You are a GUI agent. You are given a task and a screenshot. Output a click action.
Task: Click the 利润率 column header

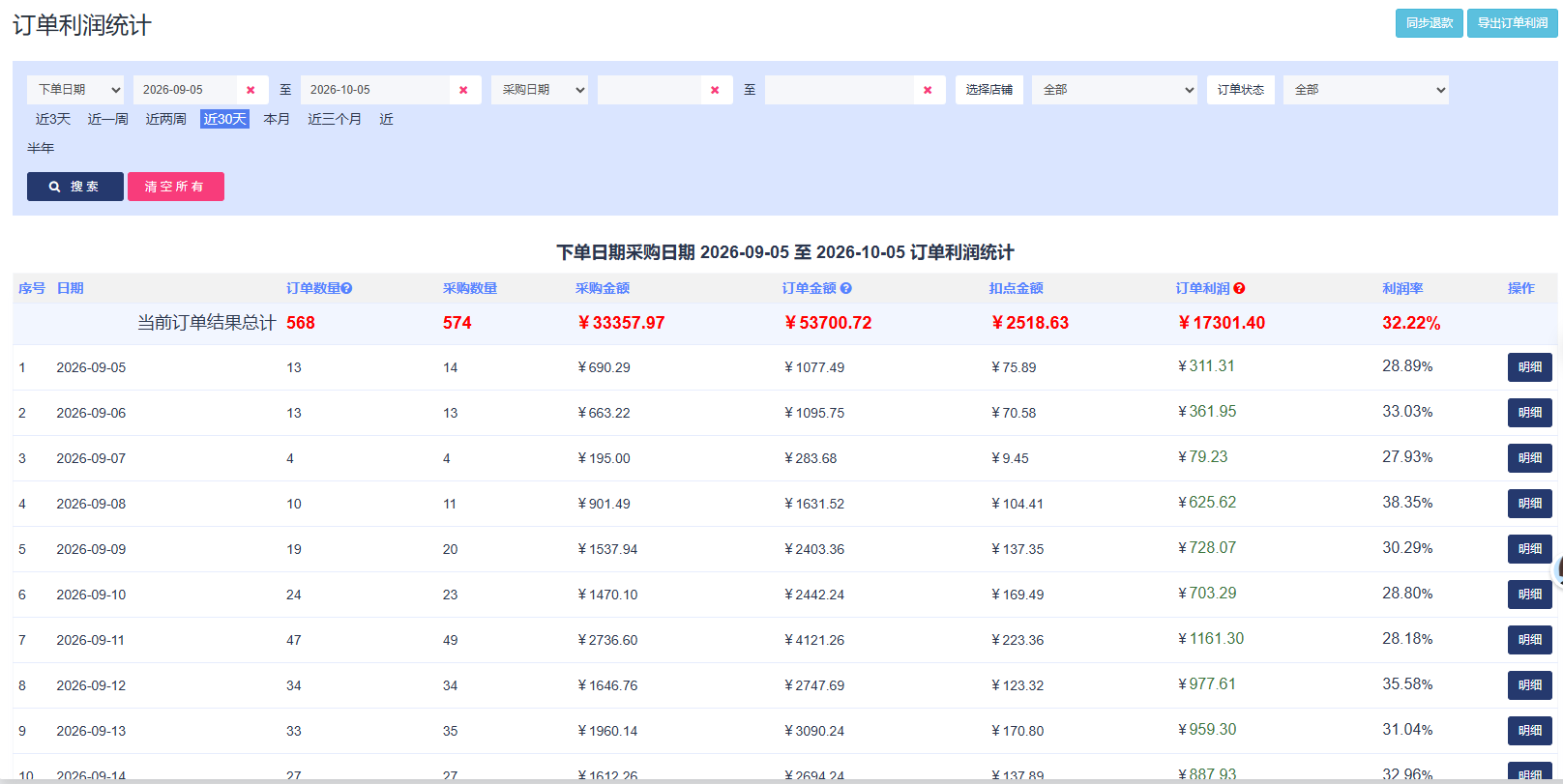point(1402,288)
